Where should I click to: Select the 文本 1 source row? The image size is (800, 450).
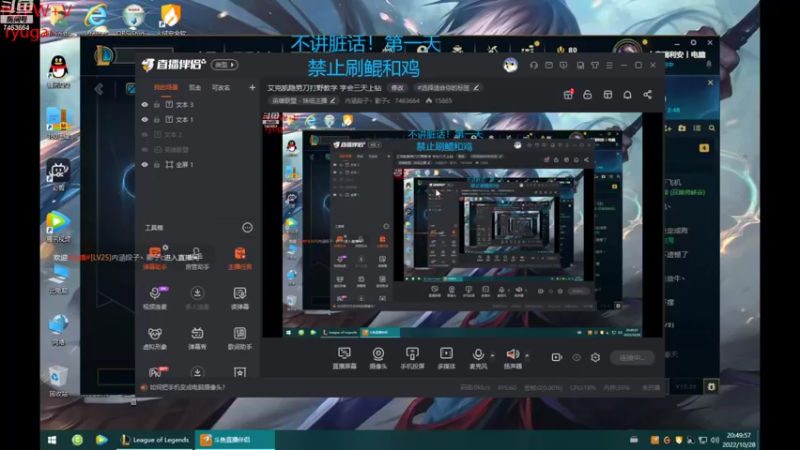click(x=198, y=119)
